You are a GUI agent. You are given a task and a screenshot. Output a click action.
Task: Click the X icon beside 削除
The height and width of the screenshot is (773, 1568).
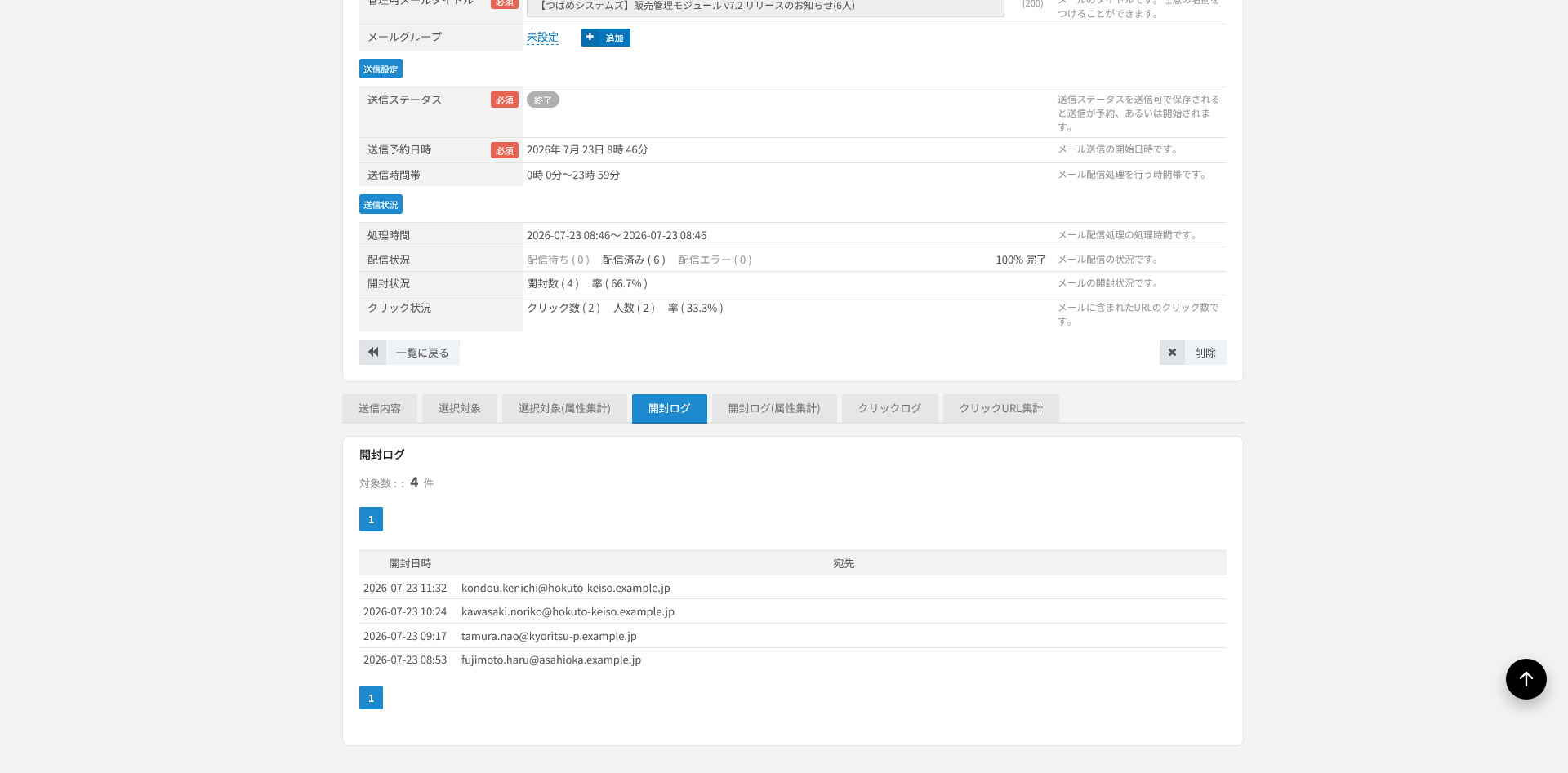coord(1172,353)
